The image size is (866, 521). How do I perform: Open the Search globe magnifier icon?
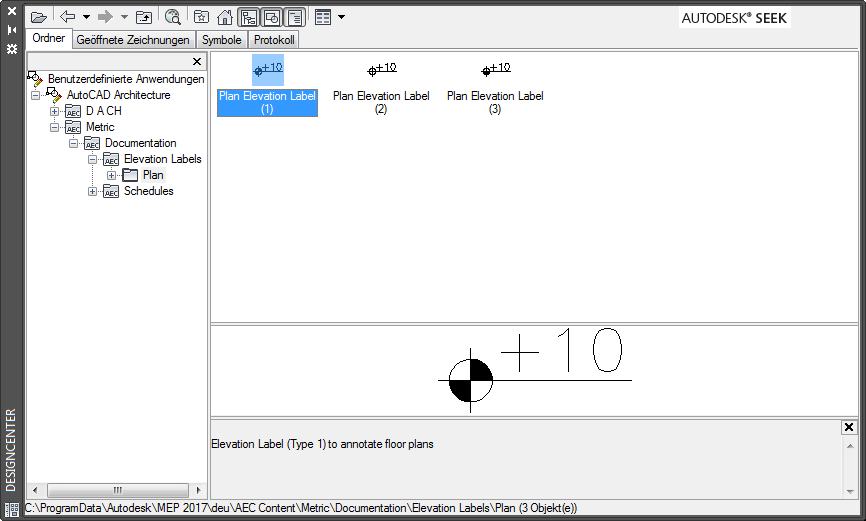[173, 17]
